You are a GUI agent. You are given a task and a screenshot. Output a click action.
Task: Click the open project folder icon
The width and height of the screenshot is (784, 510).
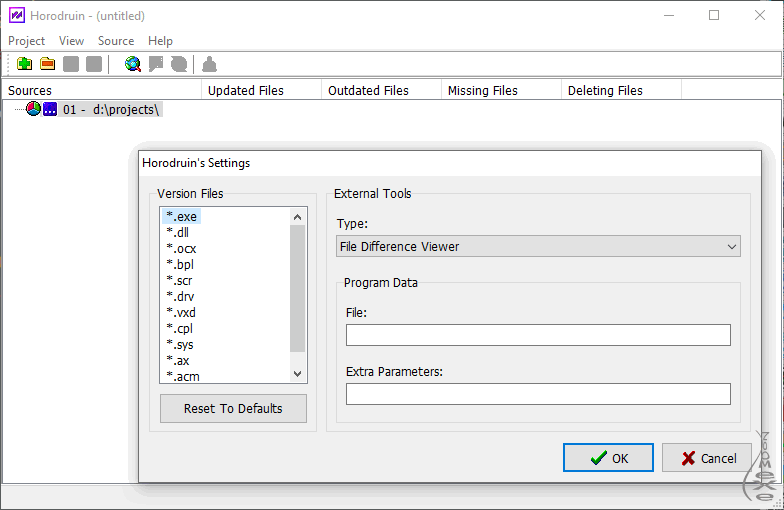(x=47, y=64)
